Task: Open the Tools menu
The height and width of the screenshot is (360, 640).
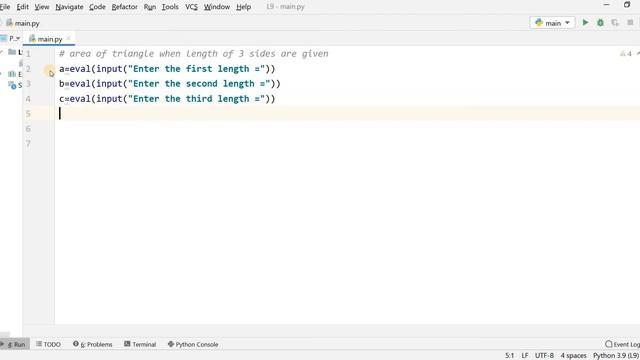Action: pos(170,7)
